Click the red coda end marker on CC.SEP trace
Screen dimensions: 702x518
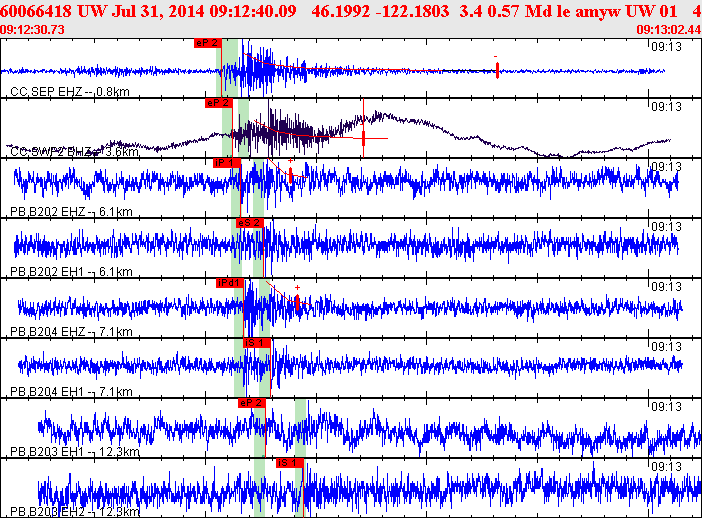click(497, 70)
